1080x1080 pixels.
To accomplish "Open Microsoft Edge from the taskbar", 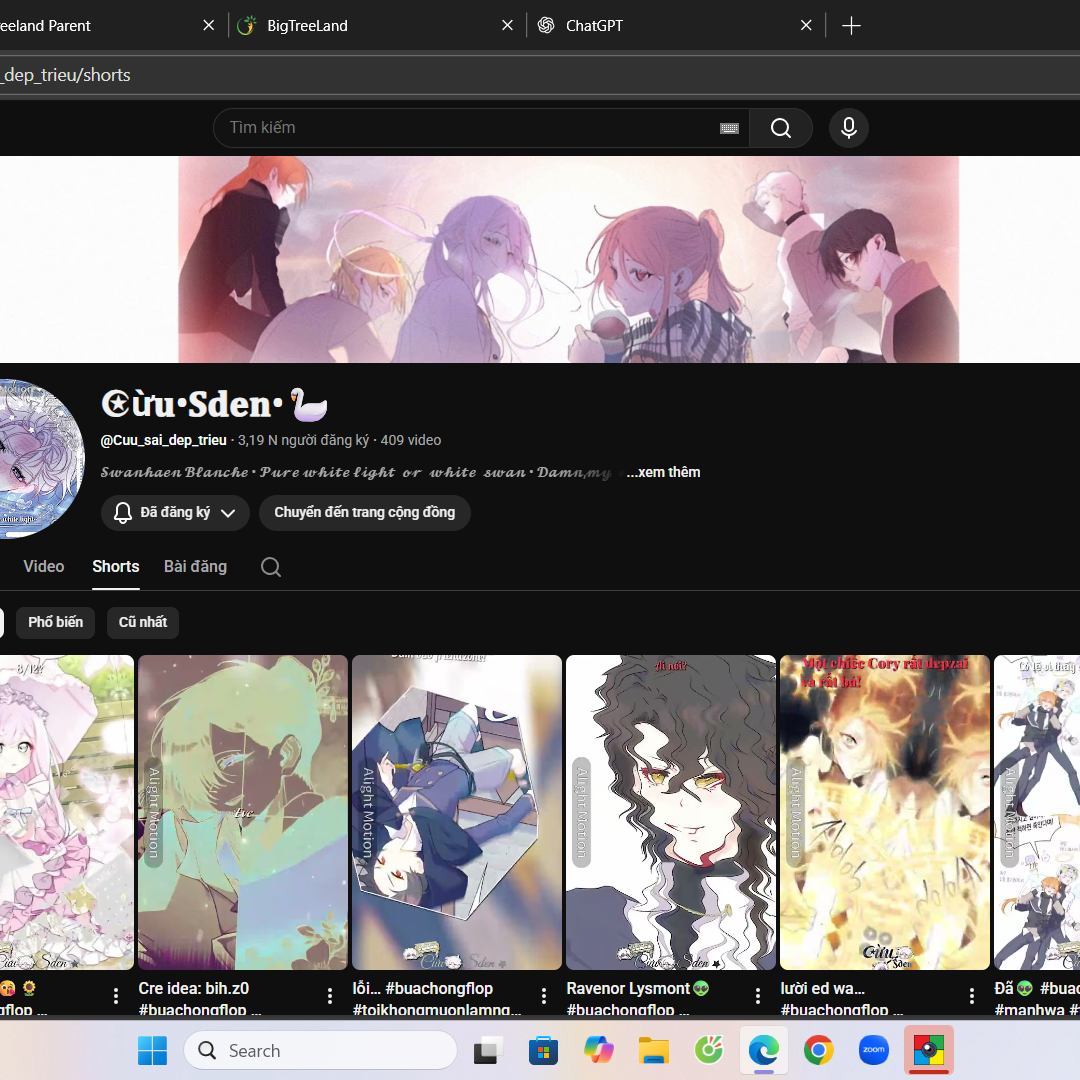I will pyautogui.click(x=764, y=1050).
